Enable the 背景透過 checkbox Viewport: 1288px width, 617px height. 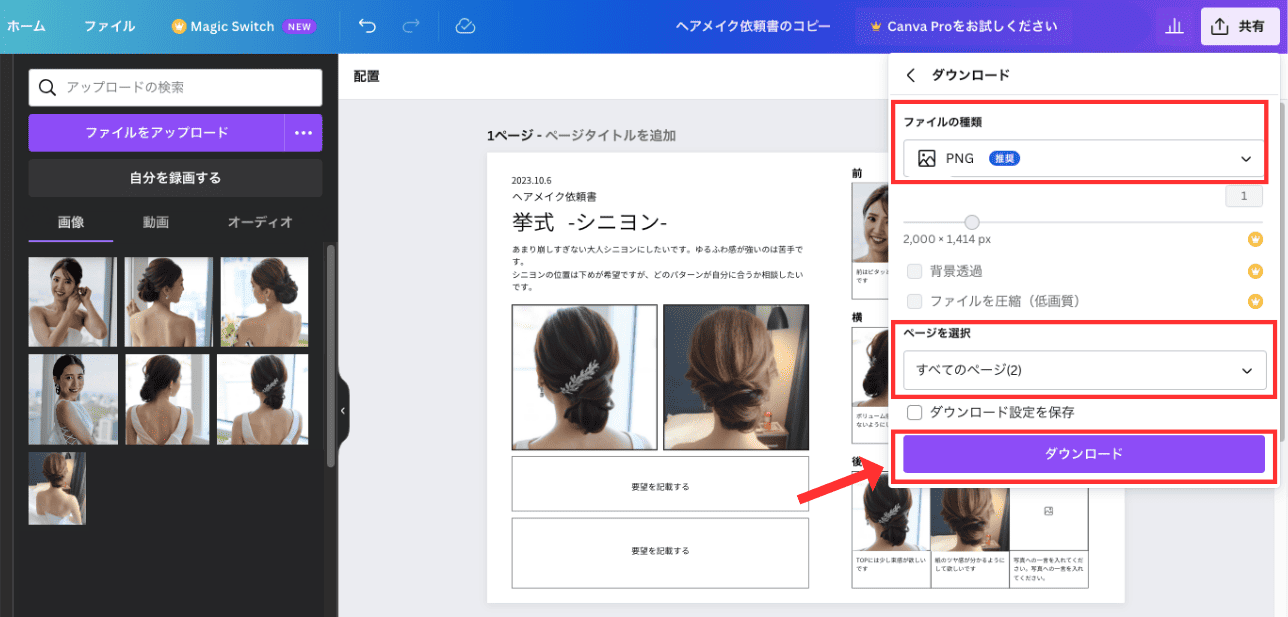(x=914, y=271)
